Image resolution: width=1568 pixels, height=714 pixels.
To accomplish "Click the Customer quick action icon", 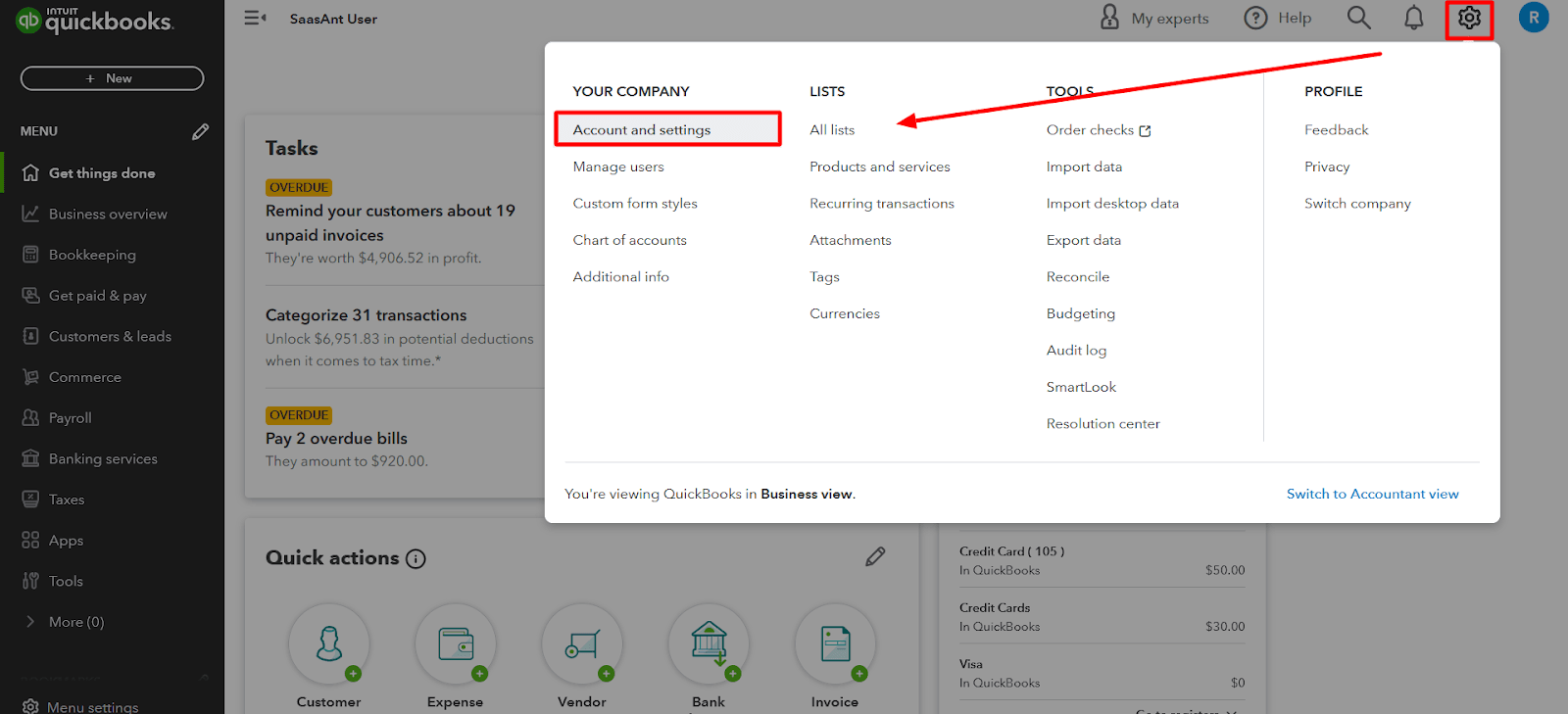I will [x=329, y=643].
